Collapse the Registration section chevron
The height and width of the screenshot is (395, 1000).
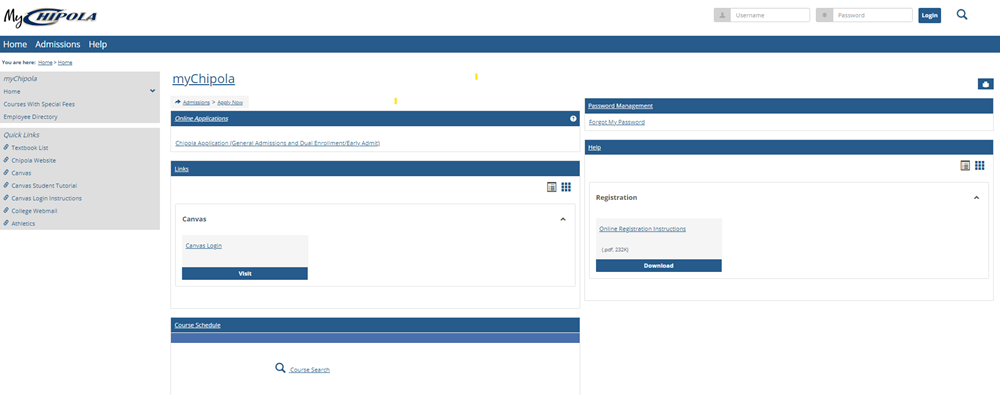[976, 198]
